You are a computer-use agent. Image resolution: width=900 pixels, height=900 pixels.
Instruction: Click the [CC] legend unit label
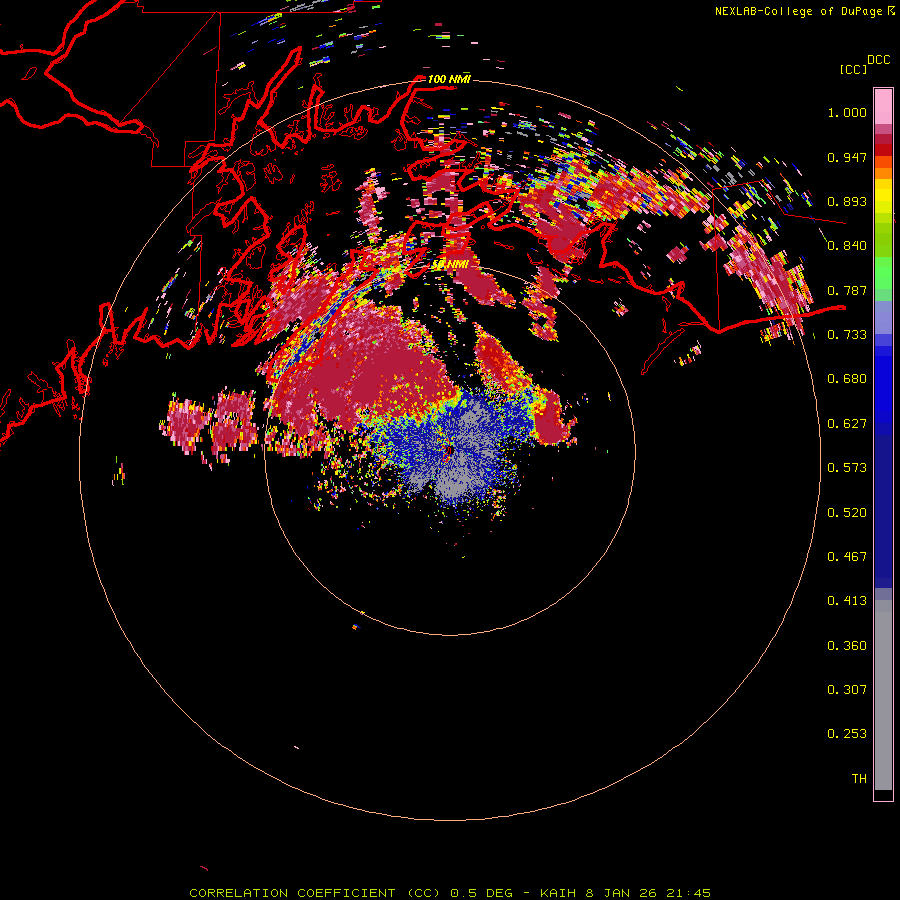click(853, 69)
